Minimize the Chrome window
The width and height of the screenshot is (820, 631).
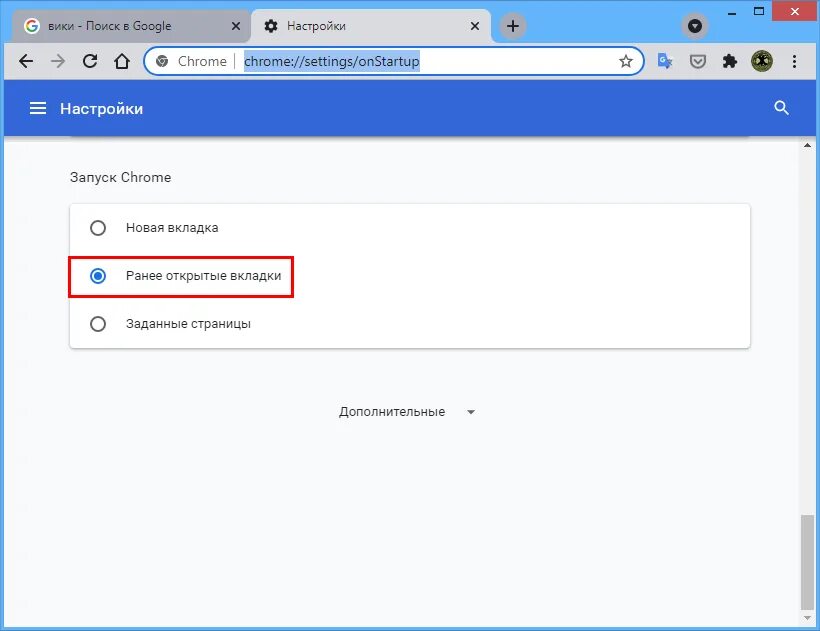pos(732,12)
